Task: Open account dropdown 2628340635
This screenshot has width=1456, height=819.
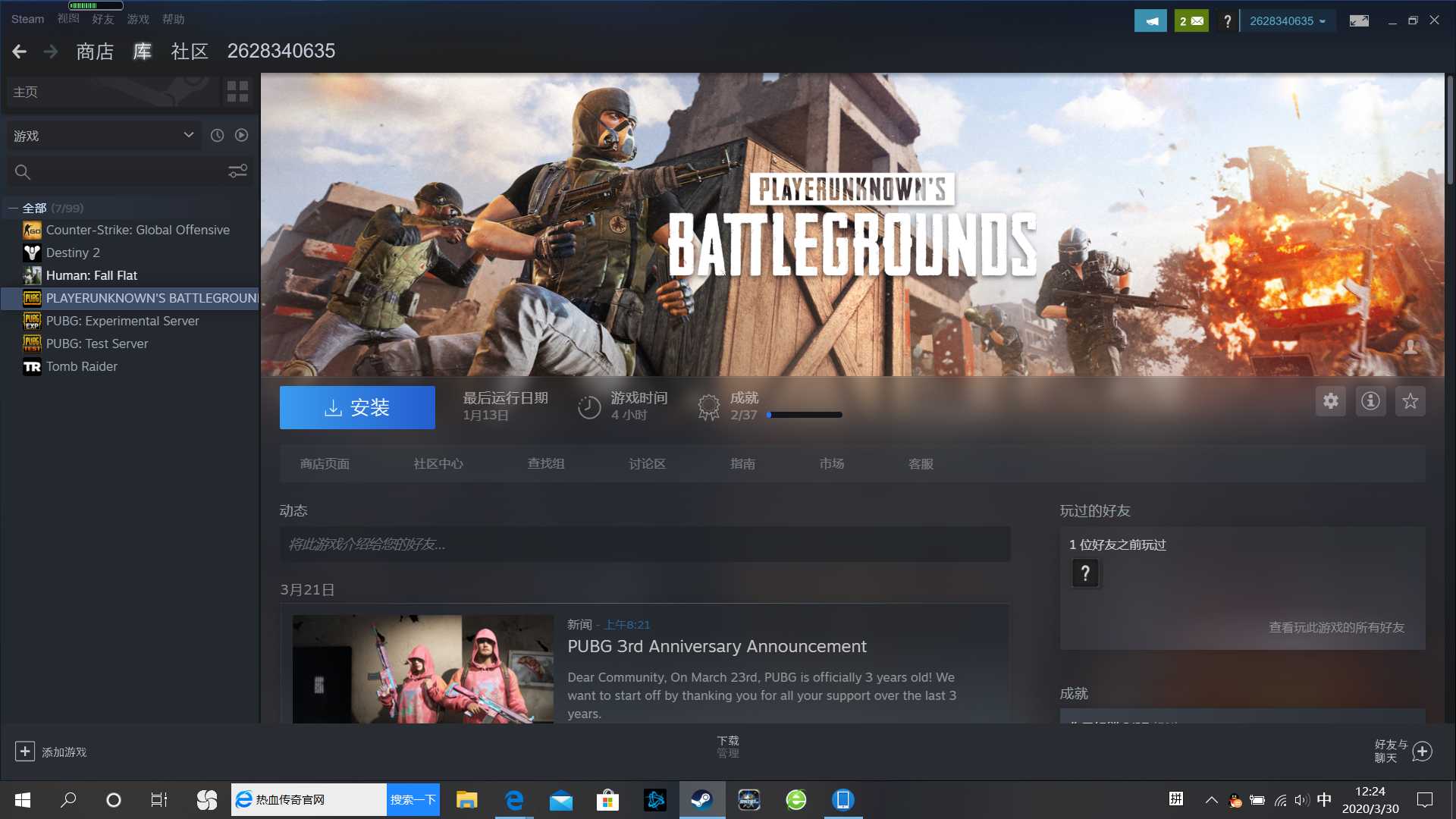Action: tap(1288, 20)
